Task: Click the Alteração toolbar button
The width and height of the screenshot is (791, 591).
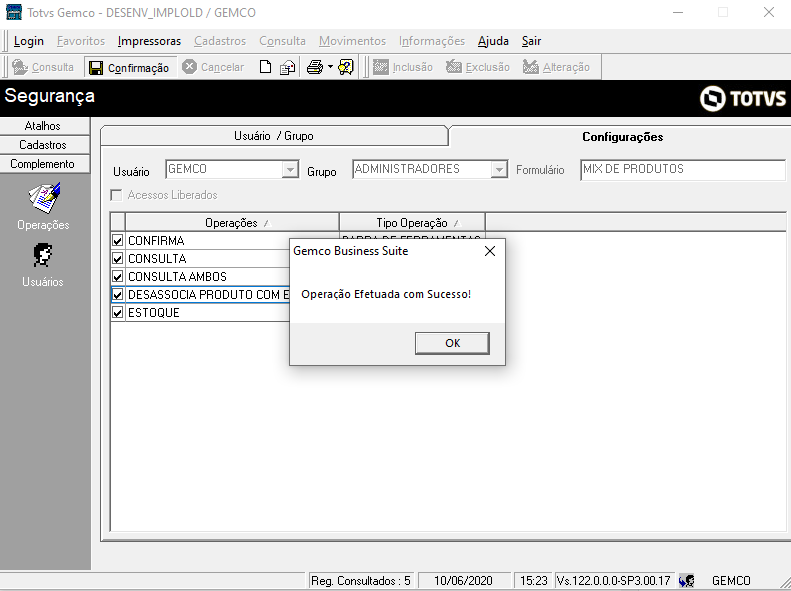Action: (x=556, y=67)
